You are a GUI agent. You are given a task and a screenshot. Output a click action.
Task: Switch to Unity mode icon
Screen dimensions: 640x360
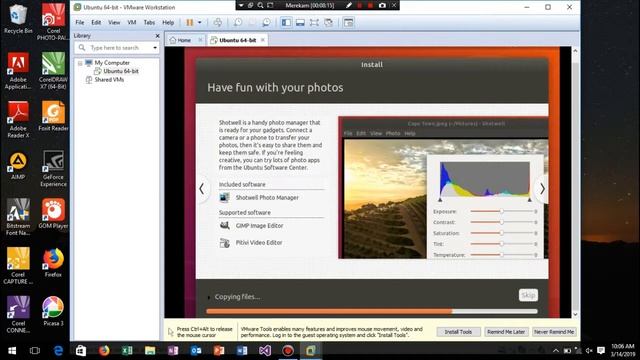pyautogui.click(x=329, y=22)
